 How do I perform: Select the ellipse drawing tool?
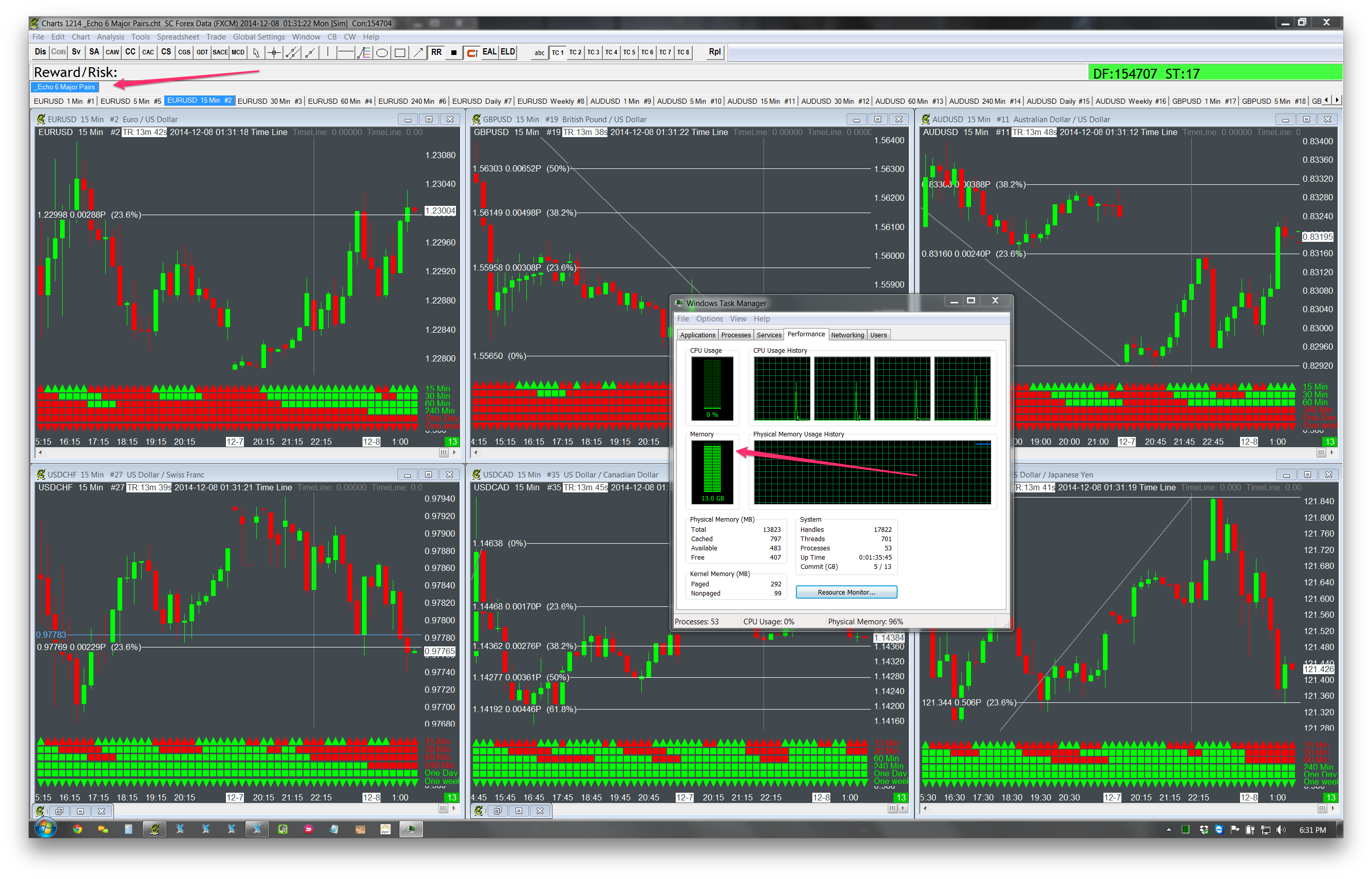(x=383, y=52)
